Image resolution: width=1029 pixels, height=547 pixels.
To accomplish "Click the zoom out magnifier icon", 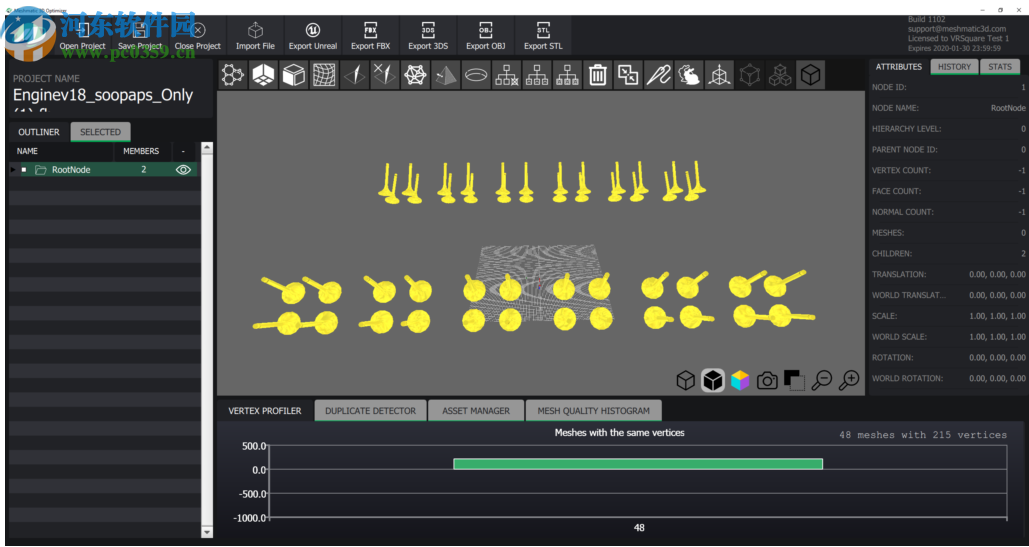I will pos(822,380).
